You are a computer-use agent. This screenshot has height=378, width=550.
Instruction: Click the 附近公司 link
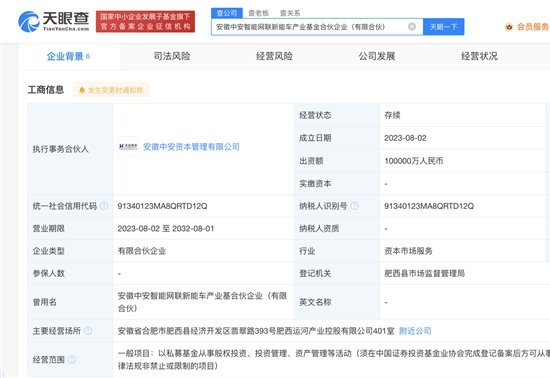coord(415,331)
